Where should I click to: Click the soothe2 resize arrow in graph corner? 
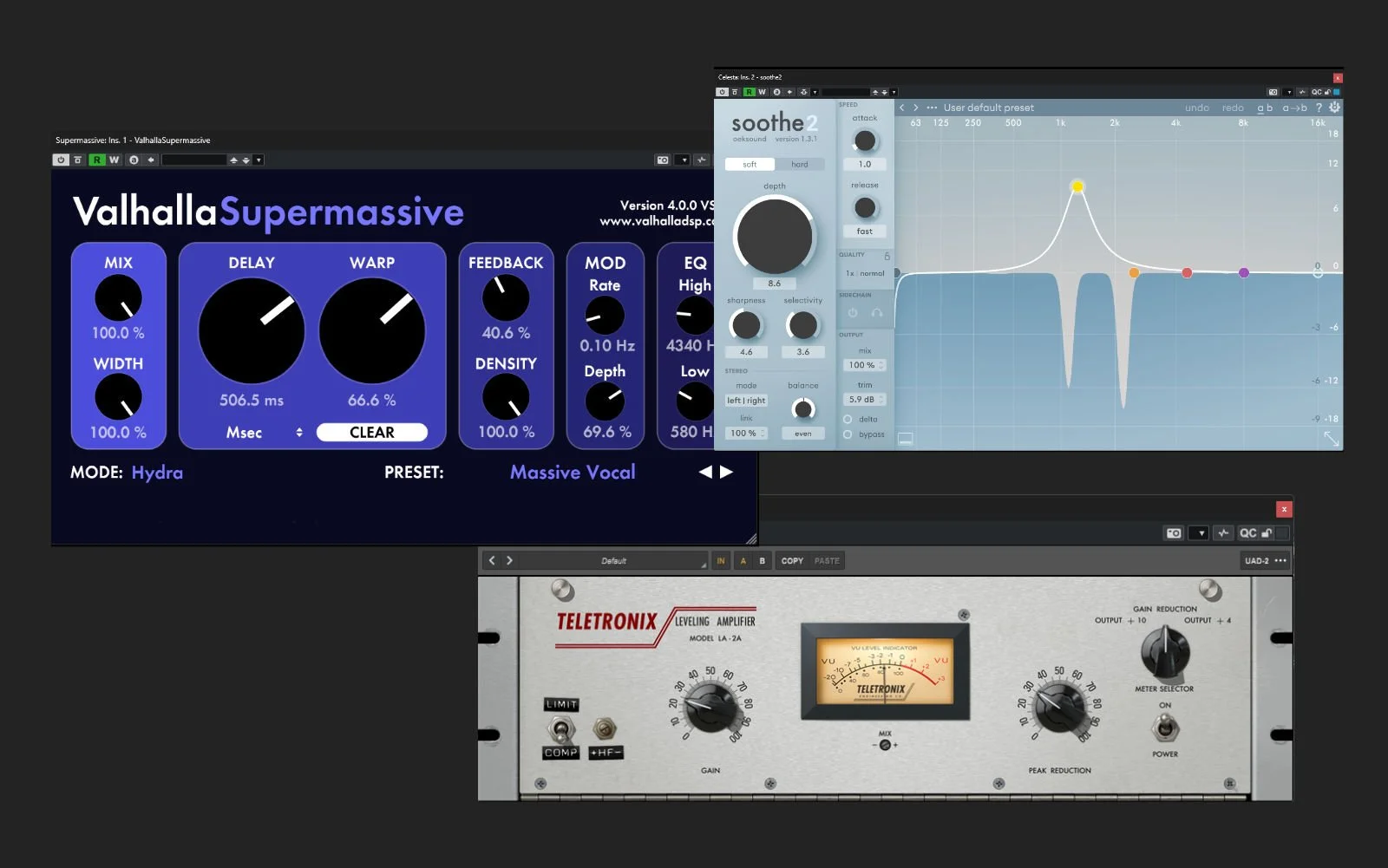pos(1331,440)
